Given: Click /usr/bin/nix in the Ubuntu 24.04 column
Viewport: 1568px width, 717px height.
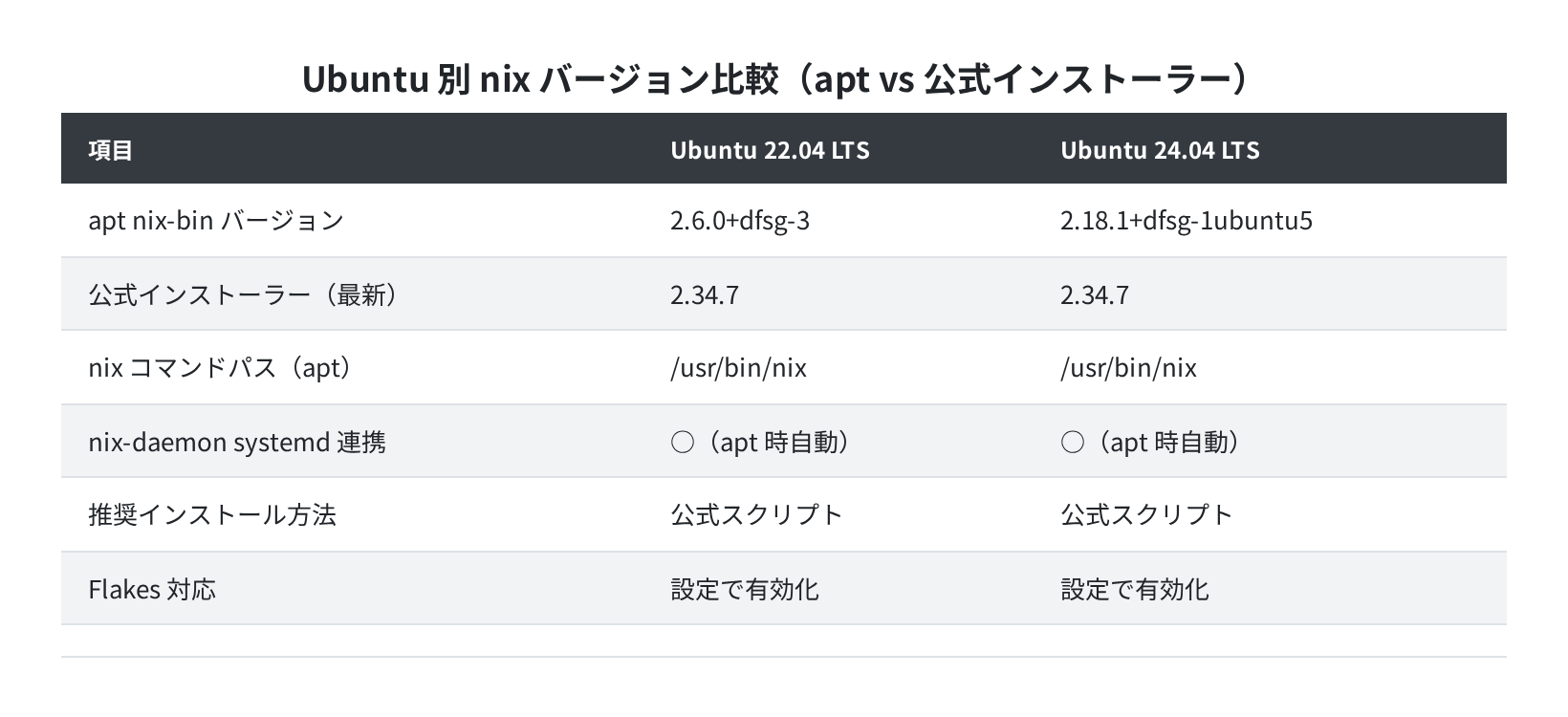Looking at the screenshot, I should click(x=1128, y=368).
